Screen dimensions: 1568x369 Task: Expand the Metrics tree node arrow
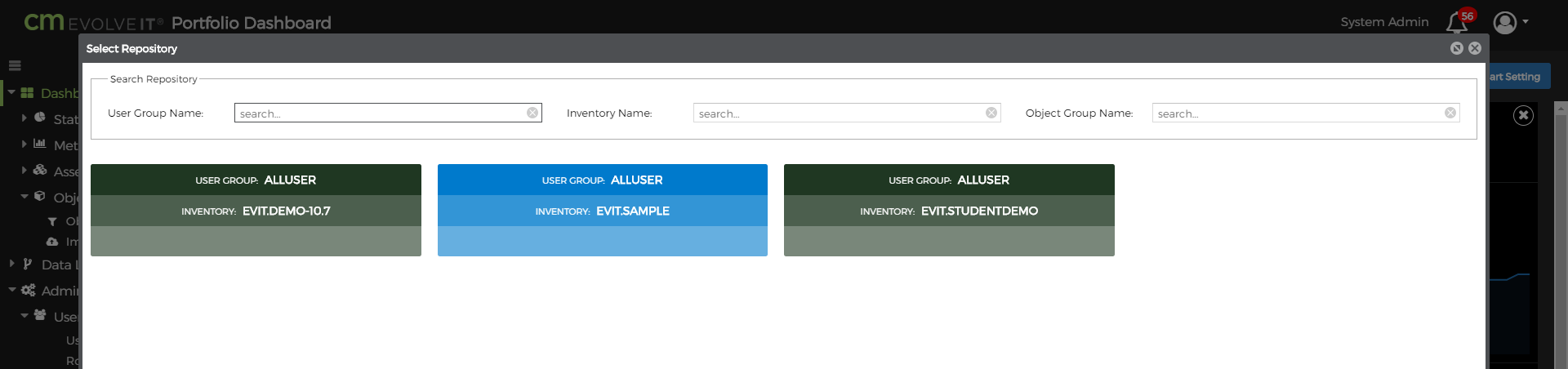click(24, 144)
